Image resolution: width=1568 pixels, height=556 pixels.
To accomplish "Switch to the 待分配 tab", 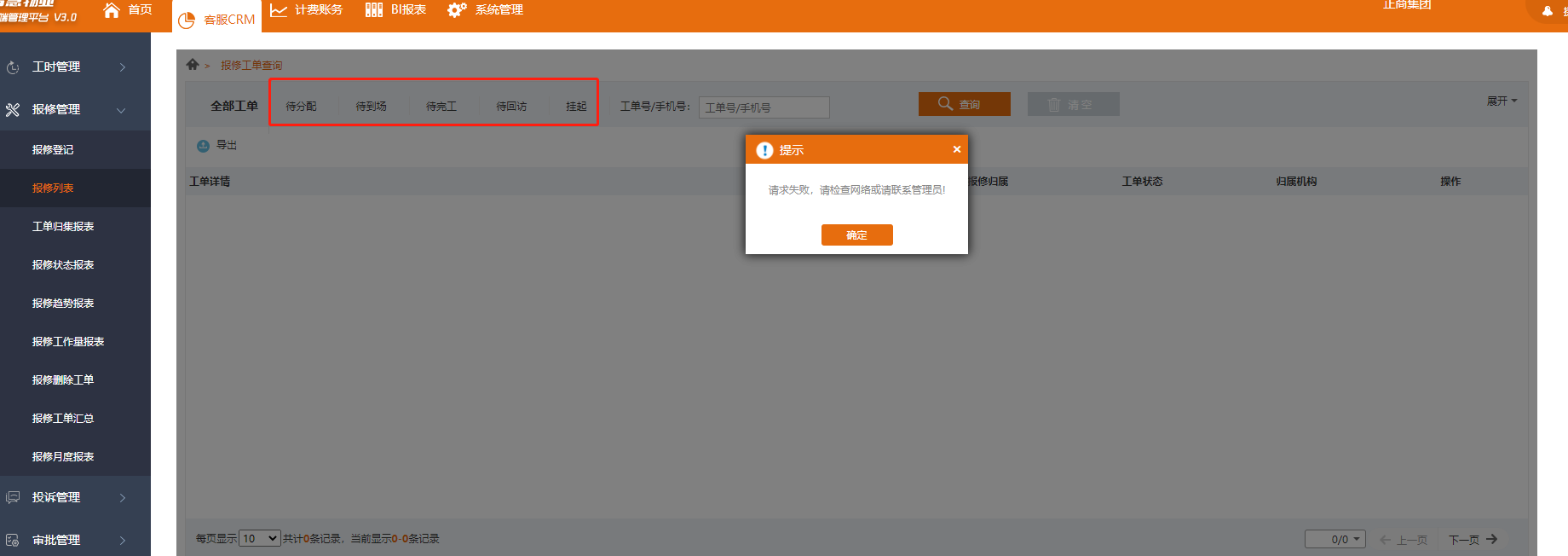I will point(301,106).
